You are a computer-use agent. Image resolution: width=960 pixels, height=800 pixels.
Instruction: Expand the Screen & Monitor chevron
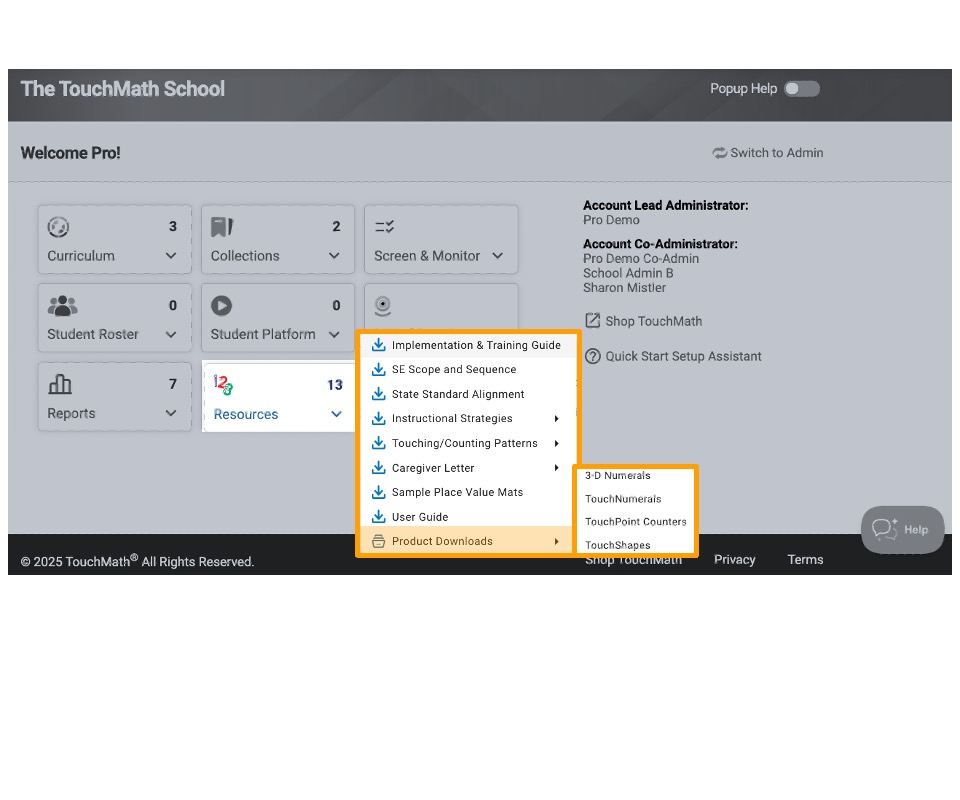[x=498, y=256]
